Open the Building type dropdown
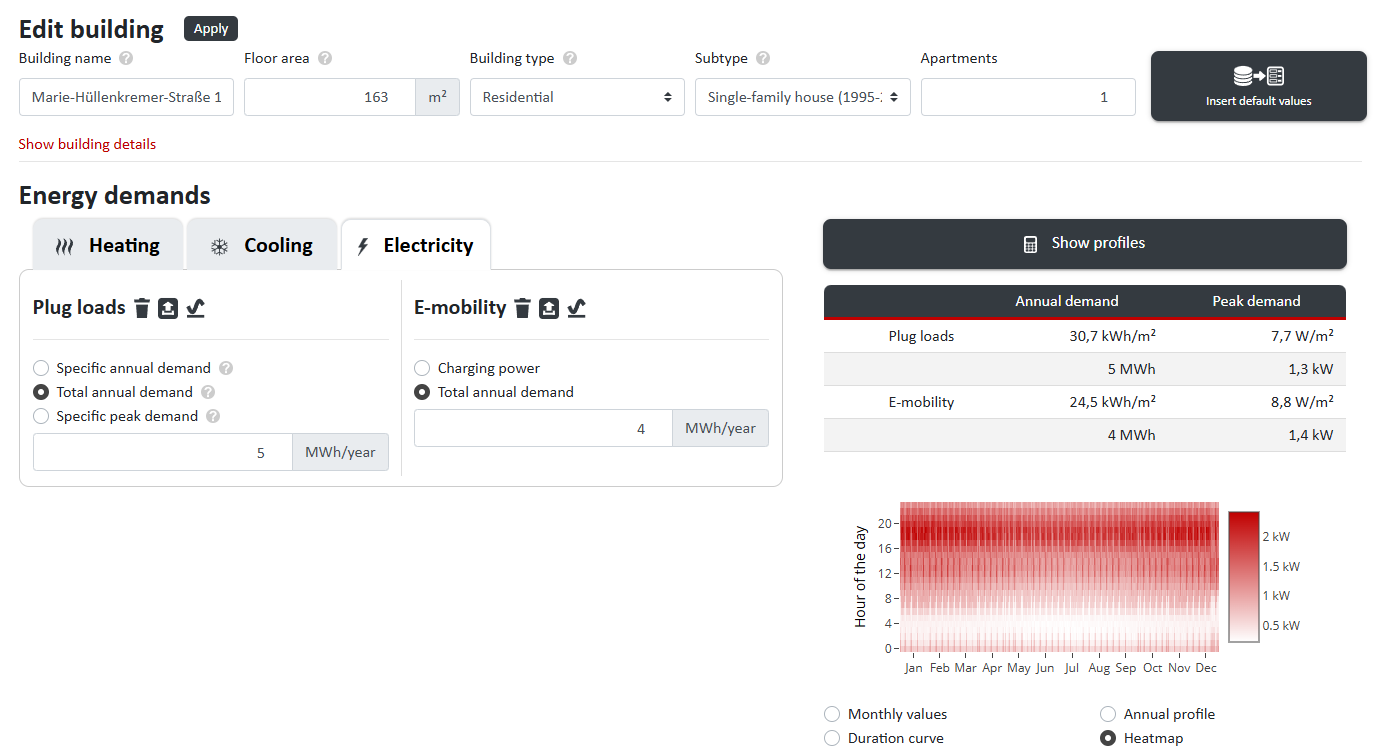The width and height of the screenshot is (1380, 753). [x=577, y=97]
